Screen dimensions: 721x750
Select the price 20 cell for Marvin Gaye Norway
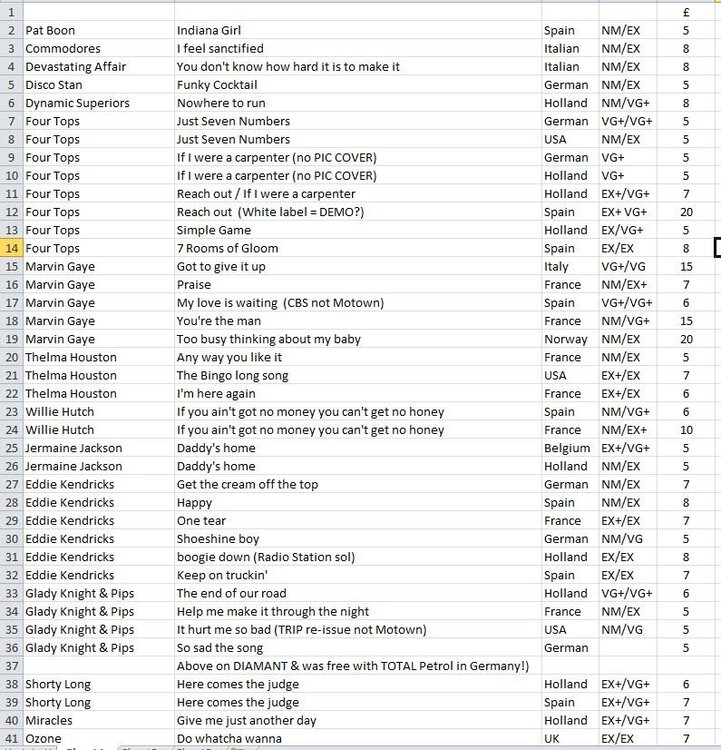686,339
